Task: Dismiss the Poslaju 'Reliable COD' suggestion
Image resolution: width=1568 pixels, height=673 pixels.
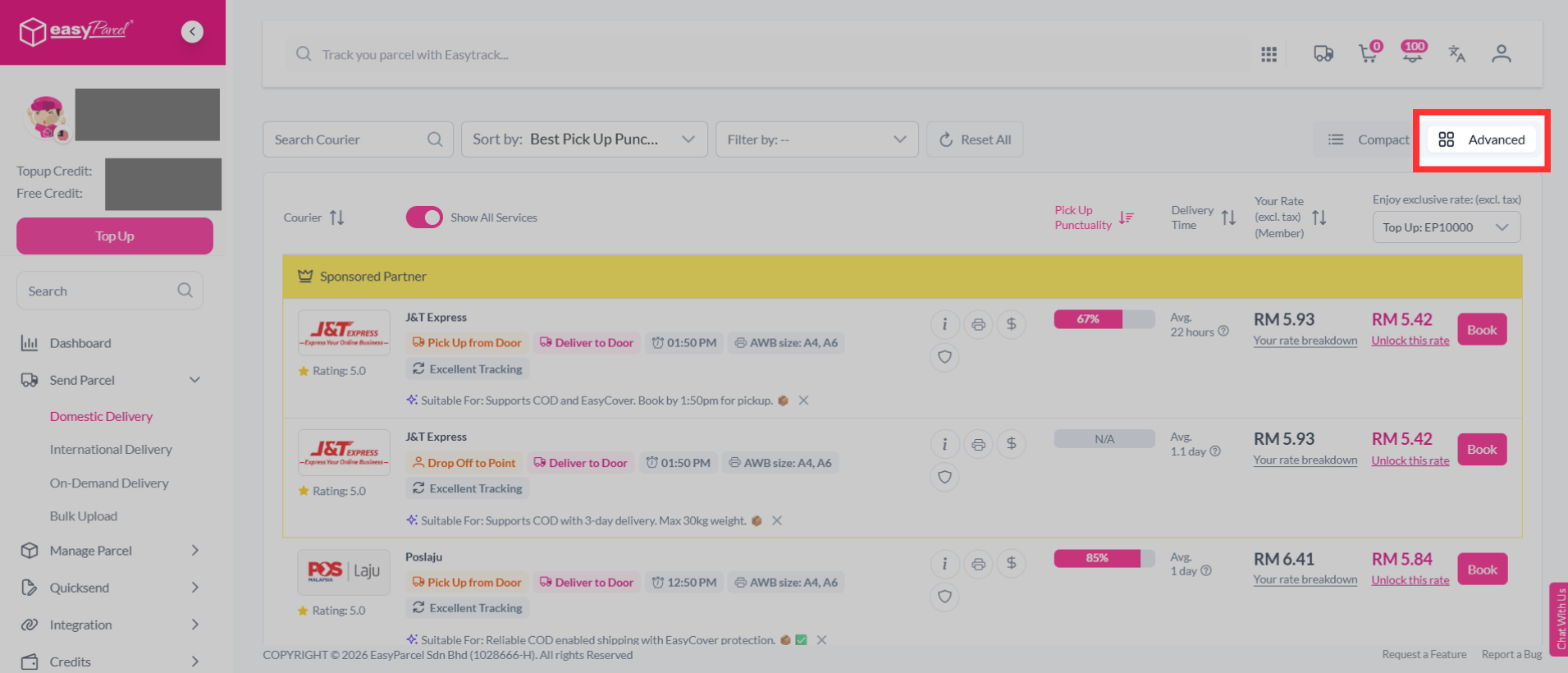Action: pos(821,640)
